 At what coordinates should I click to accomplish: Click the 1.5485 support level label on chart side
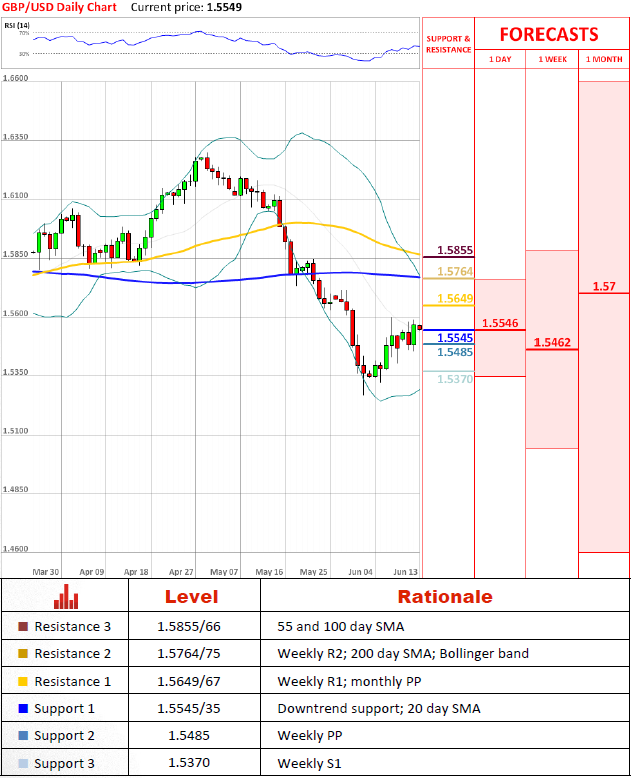455,352
